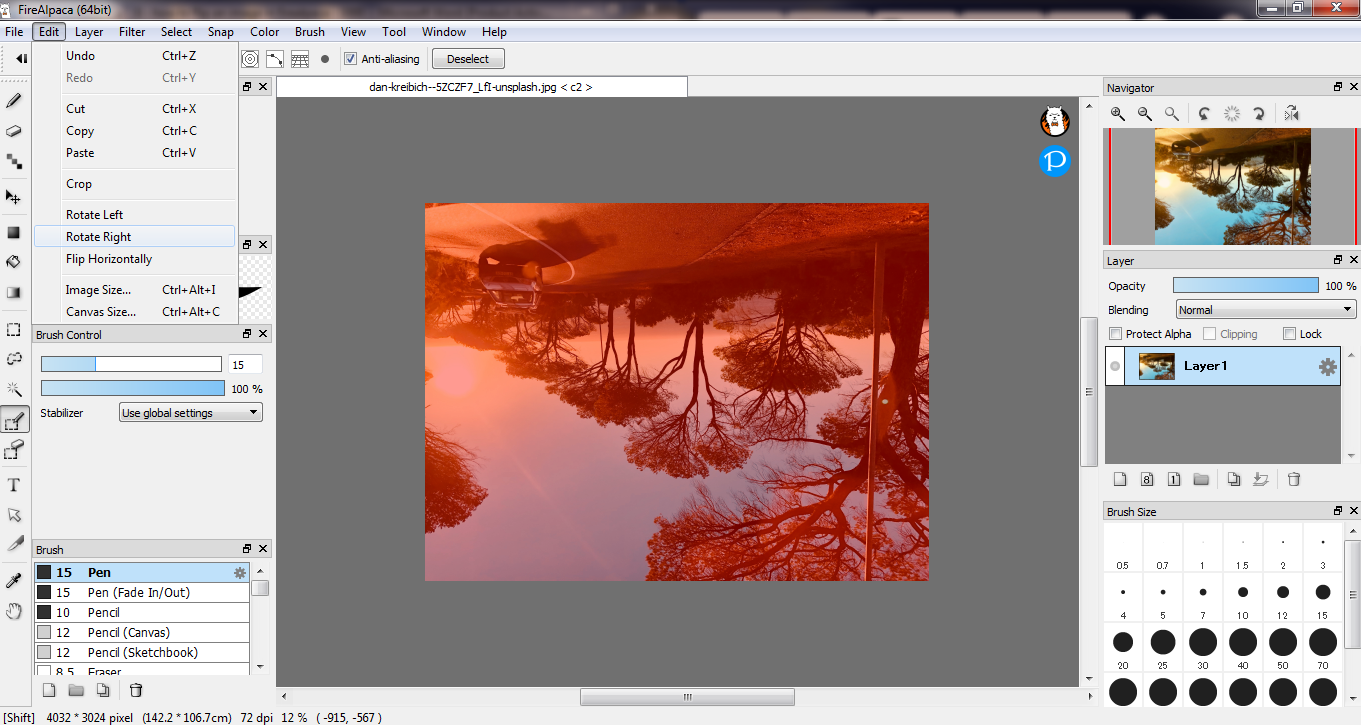Duplicate the layer in the Layer panel

[x=1234, y=480]
